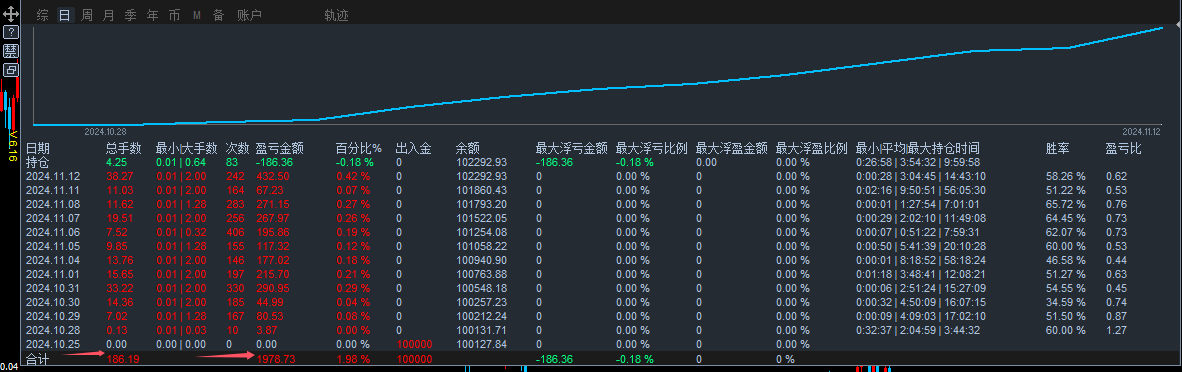Viewport: 1182px width, 372px height.
Task: Open the question mark help icon
Action: click(11, 32)
